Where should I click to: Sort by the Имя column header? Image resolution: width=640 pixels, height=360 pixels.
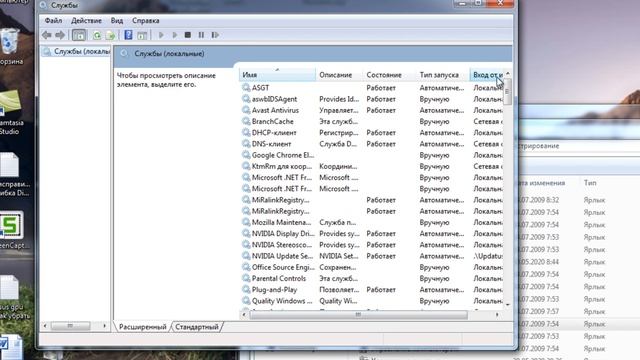coord(277,75)
